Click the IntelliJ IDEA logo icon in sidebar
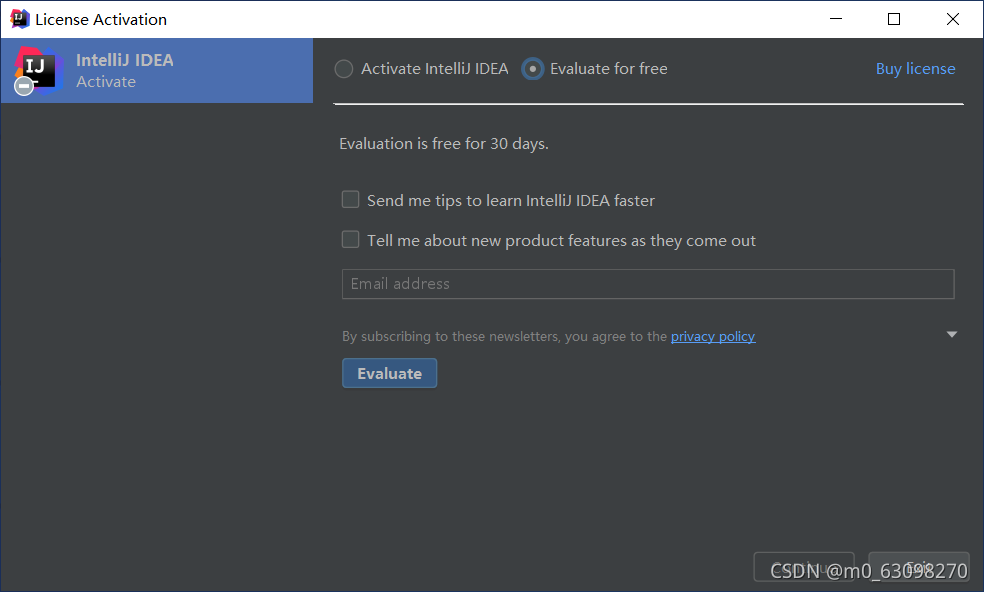The width and height of the screenshot is (984, 592). point(38,70)
